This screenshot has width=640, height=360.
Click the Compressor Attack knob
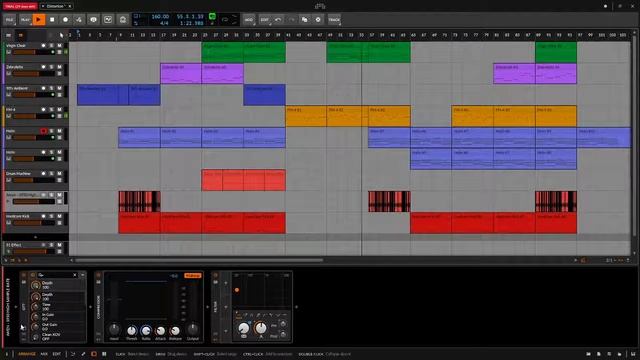point(160,330)
